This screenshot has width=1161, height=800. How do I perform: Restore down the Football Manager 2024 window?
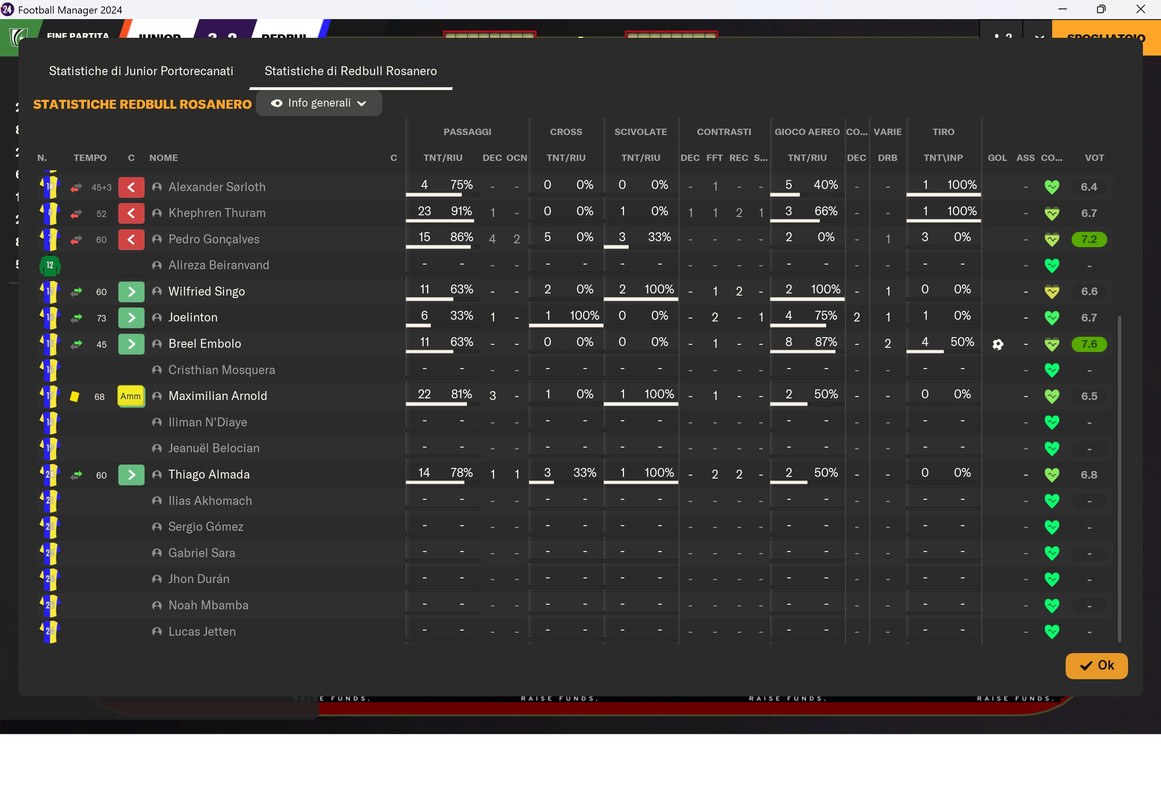(1101, 9)
